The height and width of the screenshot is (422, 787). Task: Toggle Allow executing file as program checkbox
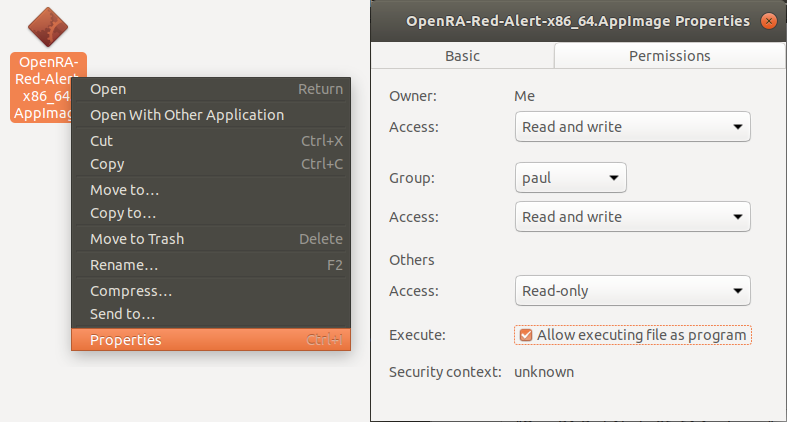[x=526, y=335]
